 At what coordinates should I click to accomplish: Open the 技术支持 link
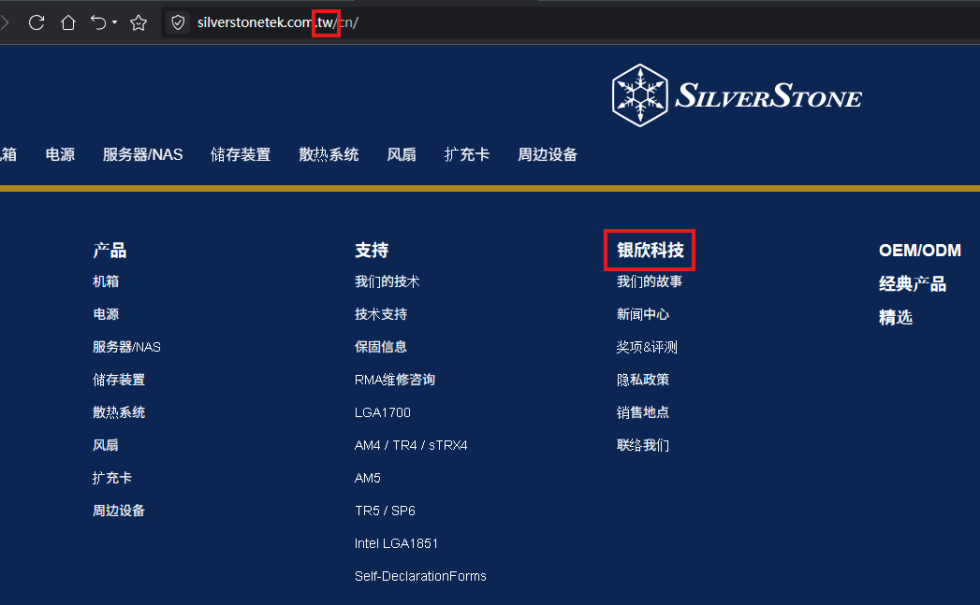(x=381, y=314)
